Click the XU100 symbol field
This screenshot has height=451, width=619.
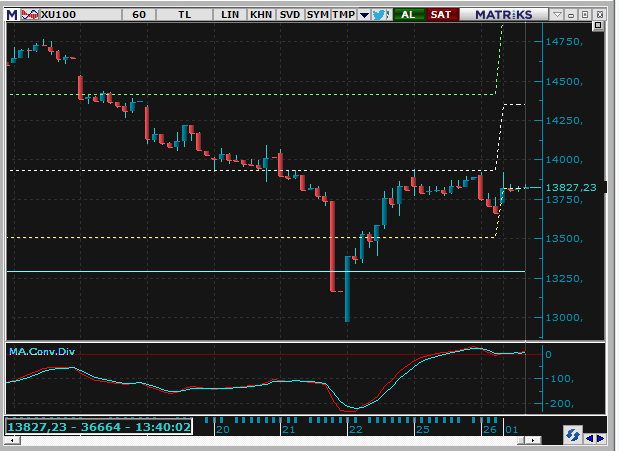(80, 15)
